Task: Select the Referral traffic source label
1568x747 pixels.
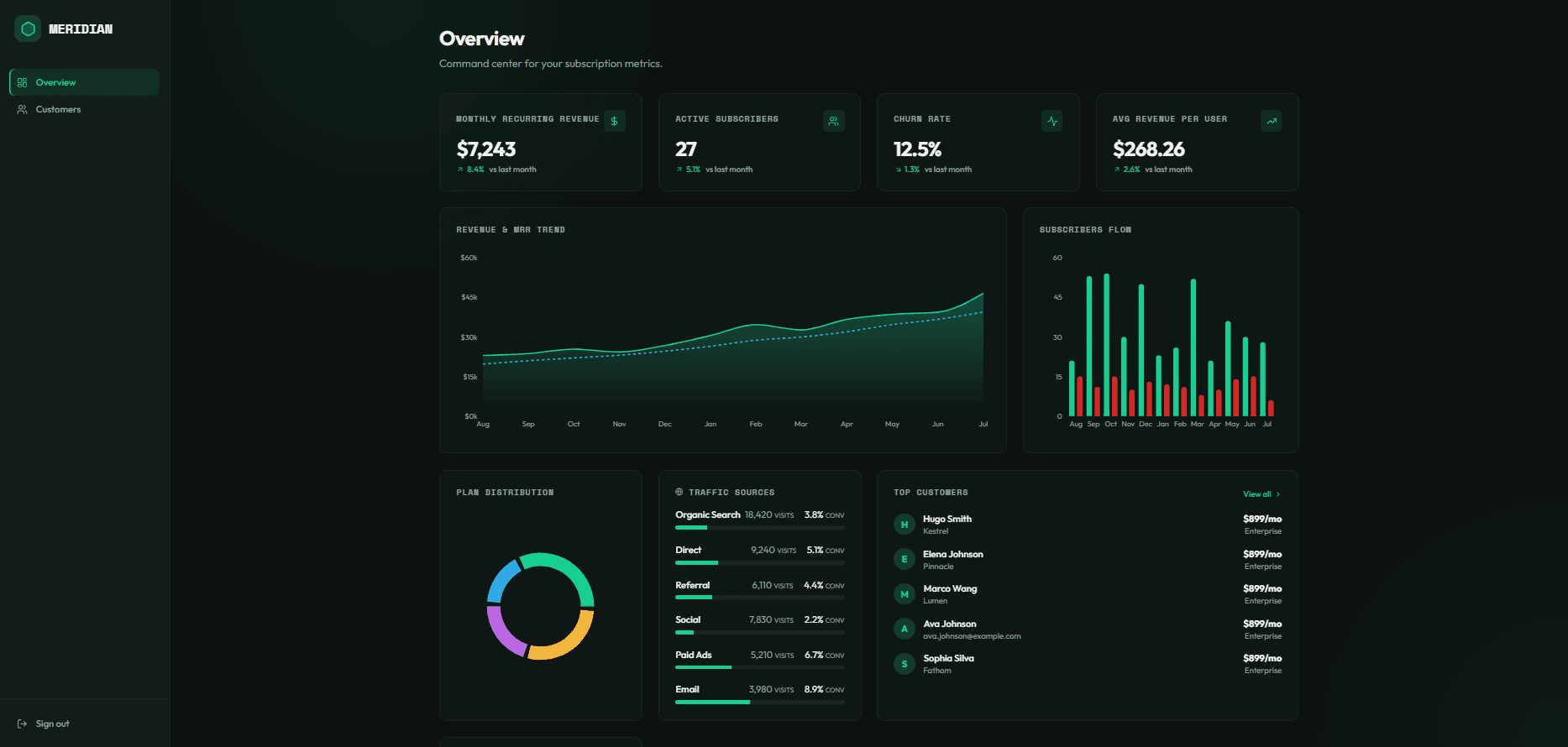Action: click(692, 585)
